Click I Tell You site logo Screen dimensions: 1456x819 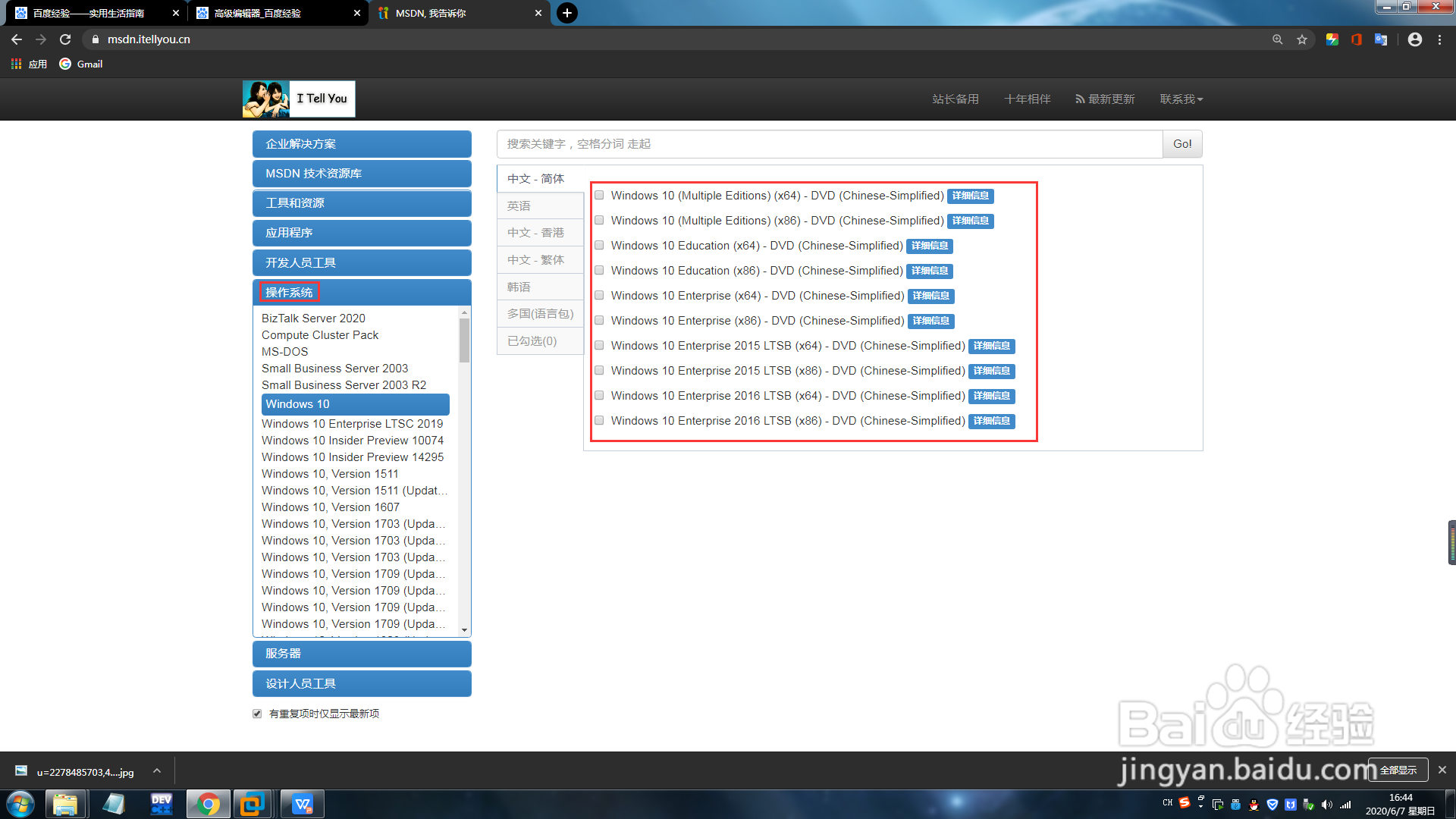point(299,99)
